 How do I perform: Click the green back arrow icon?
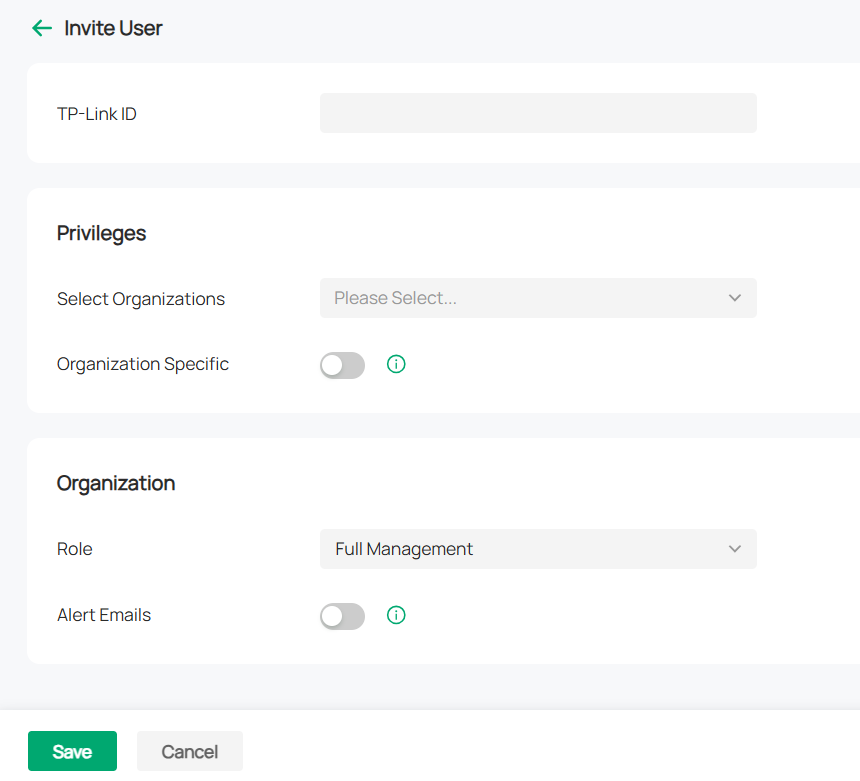[41, 28]
